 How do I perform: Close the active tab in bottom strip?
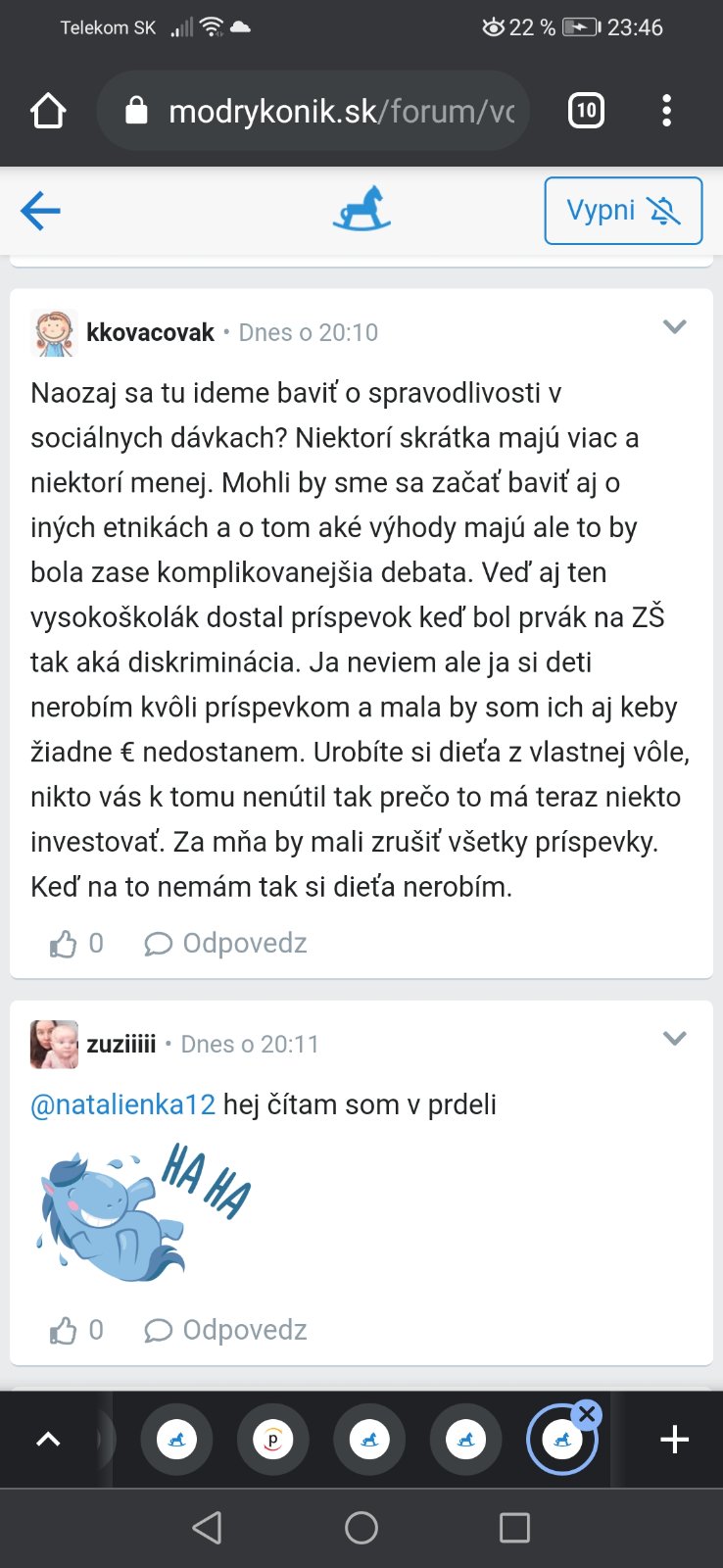coord(587,1414)
